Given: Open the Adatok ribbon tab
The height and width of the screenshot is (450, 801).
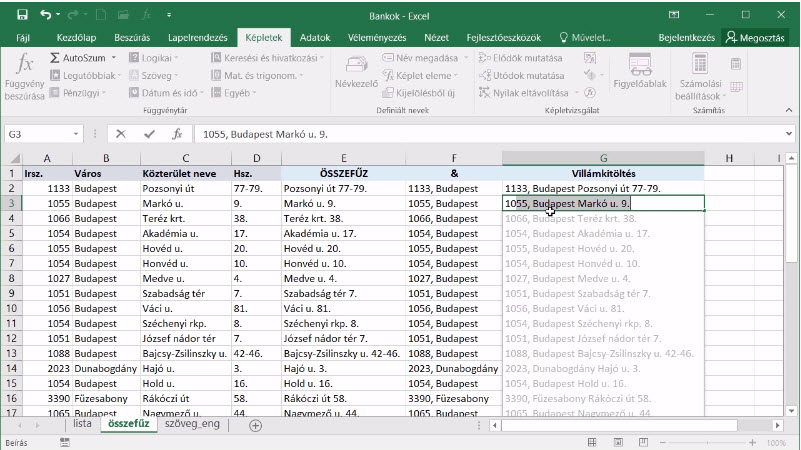Looking at the screenshot, I should pyautogui.click(x=315, y=37).
